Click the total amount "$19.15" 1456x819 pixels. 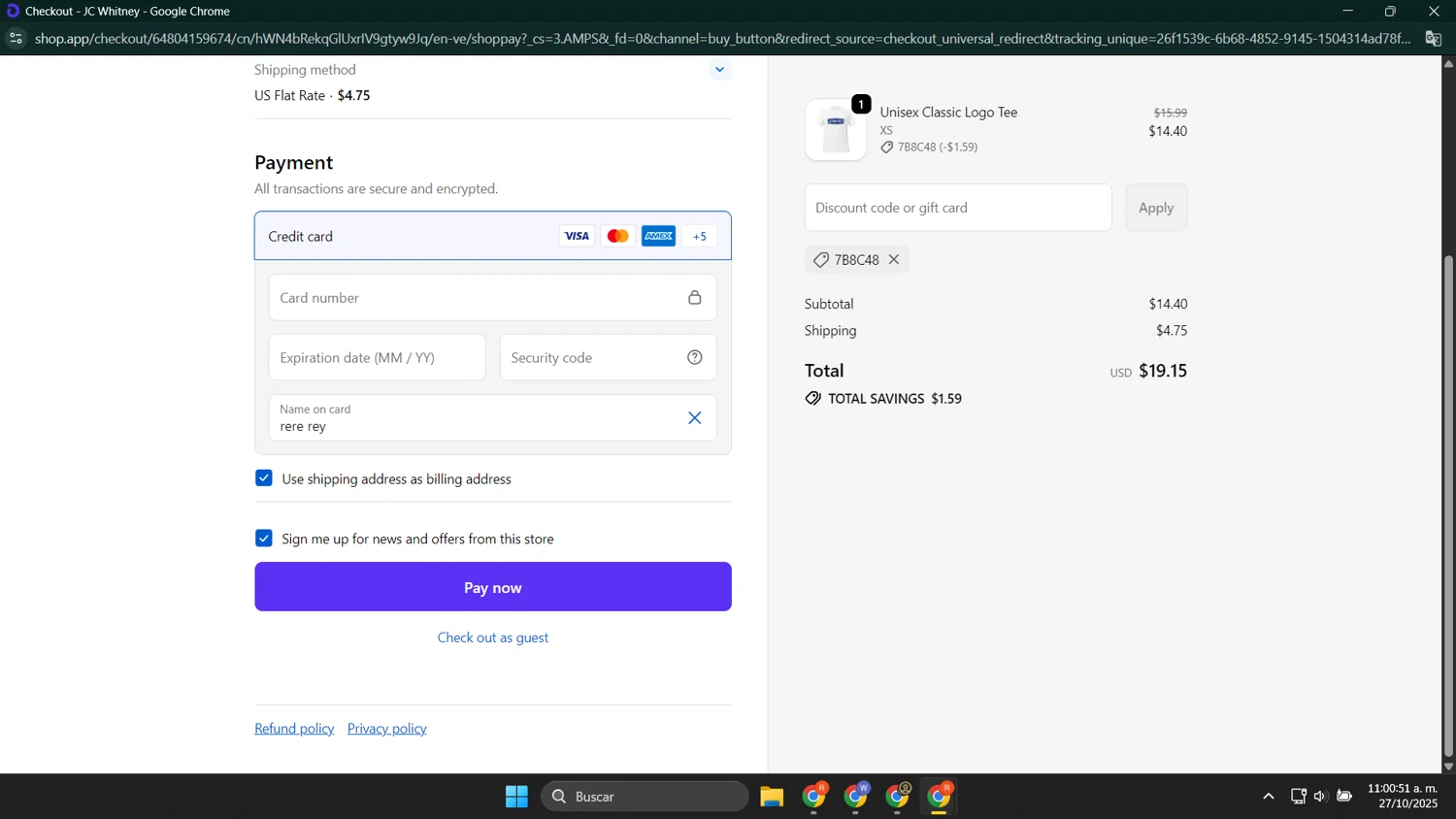point(1163,371)
